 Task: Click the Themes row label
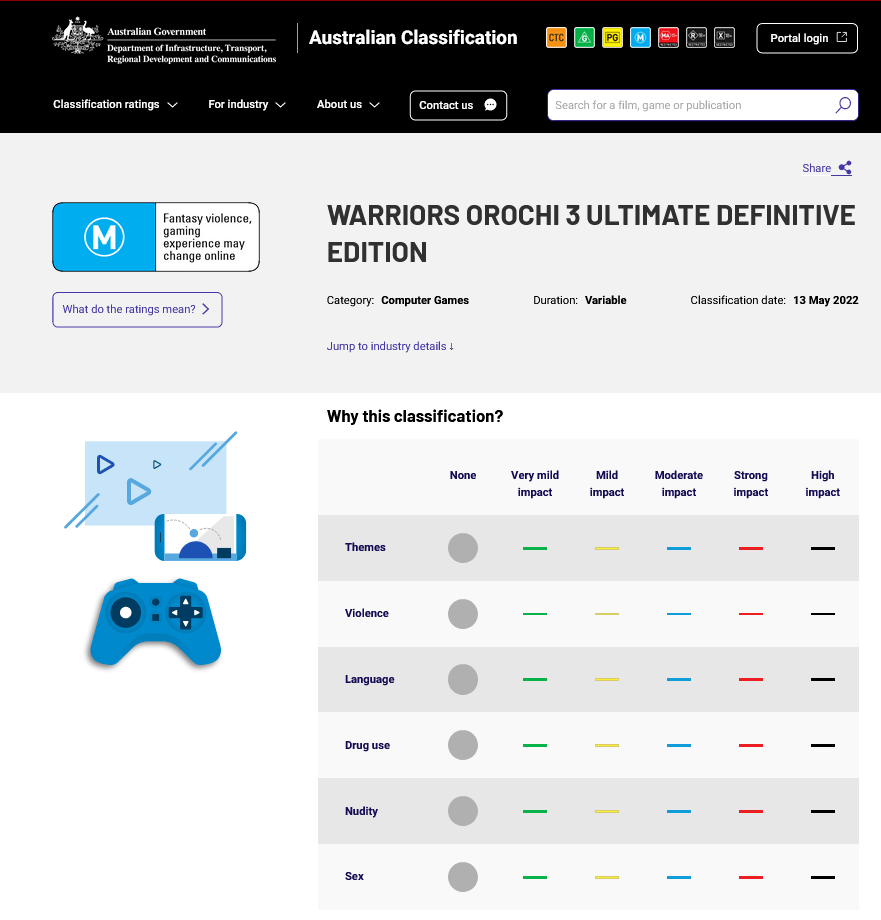click(365, 547)
